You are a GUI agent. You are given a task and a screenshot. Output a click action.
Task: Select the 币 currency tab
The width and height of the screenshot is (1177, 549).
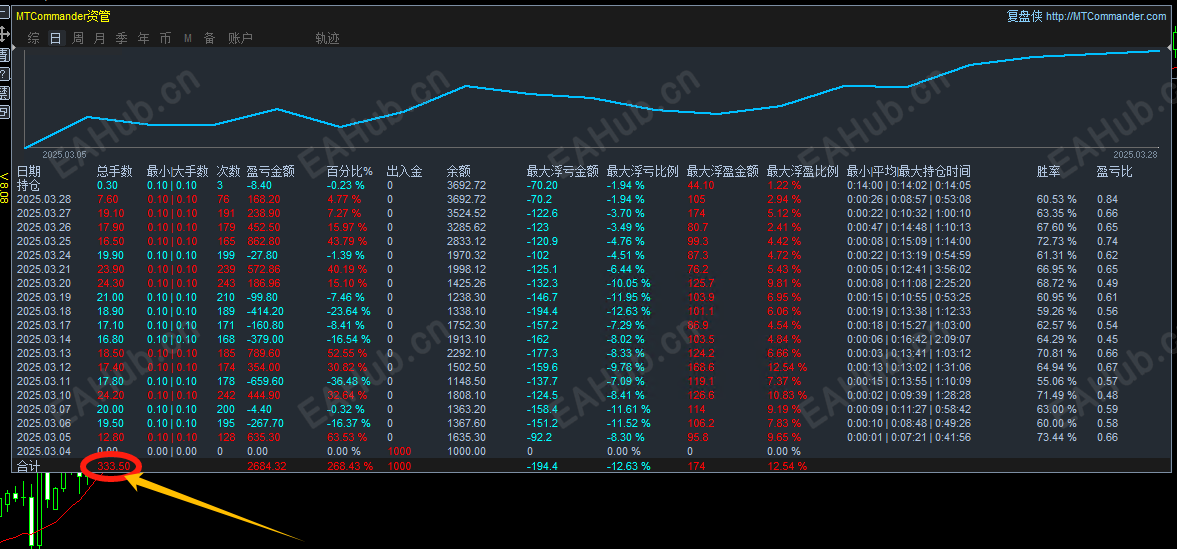(165, 38)
